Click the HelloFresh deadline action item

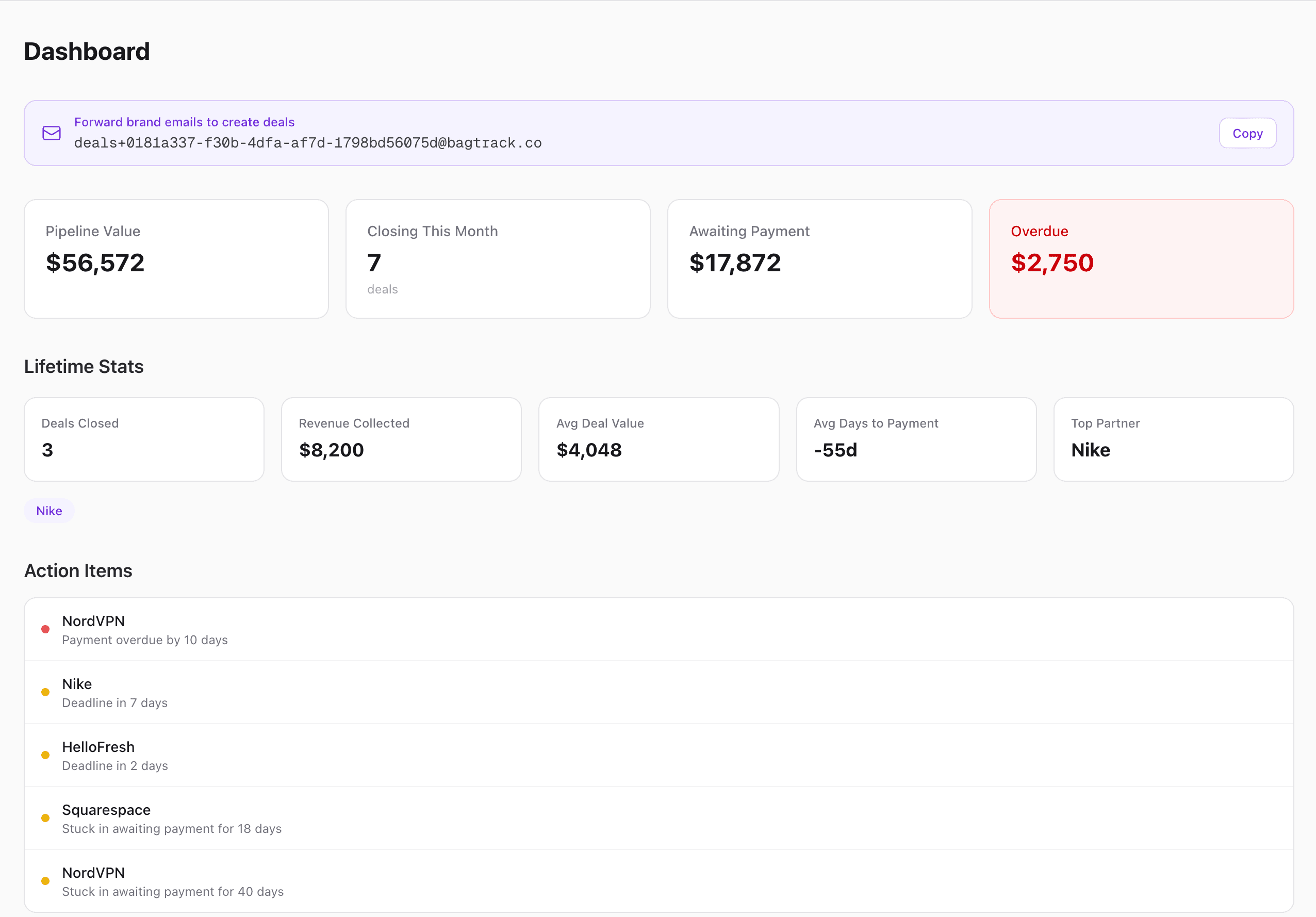click(658, 755)
